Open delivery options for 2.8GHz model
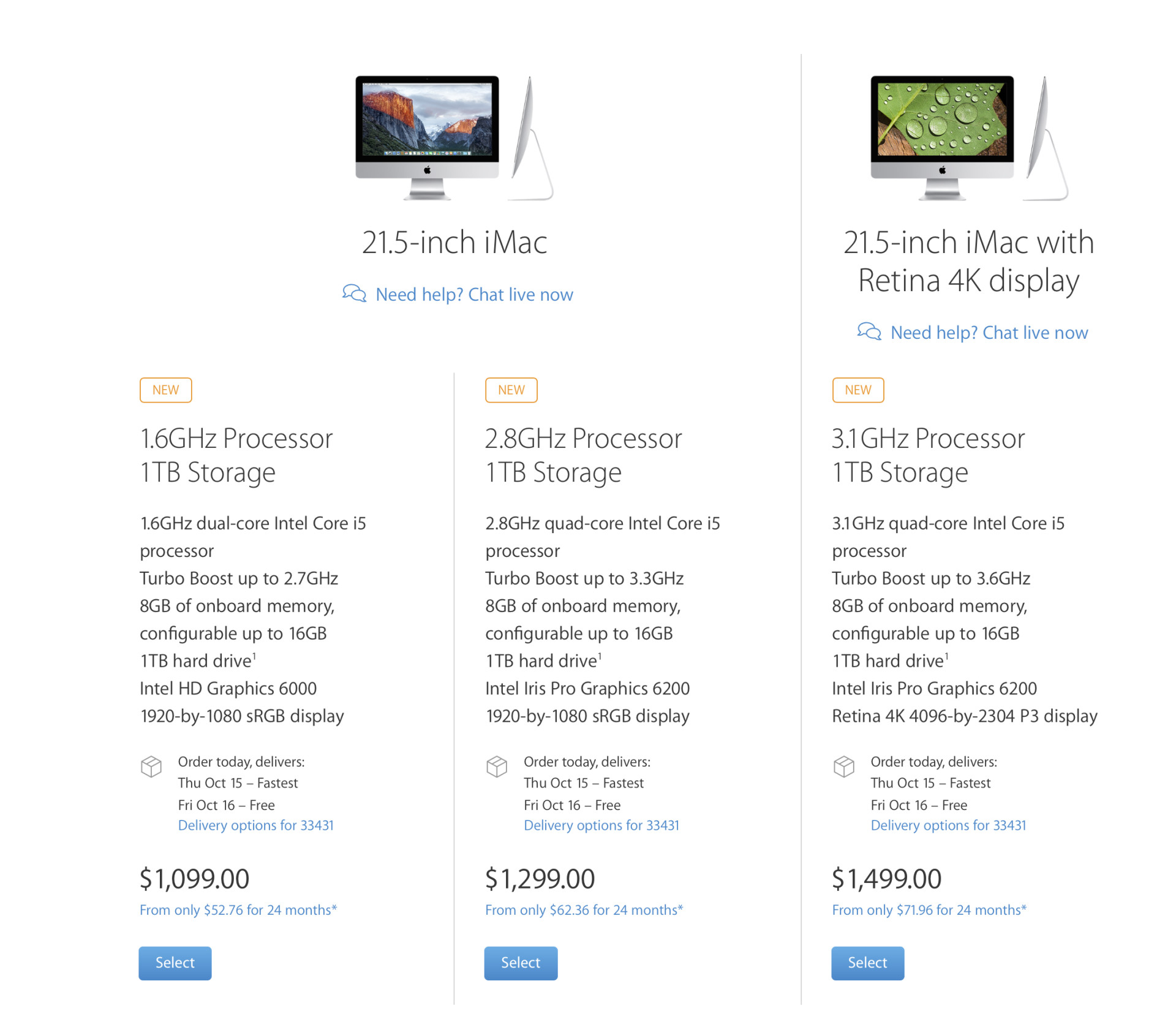This screenshot has width=1176, height=1027. coord(601,825)
